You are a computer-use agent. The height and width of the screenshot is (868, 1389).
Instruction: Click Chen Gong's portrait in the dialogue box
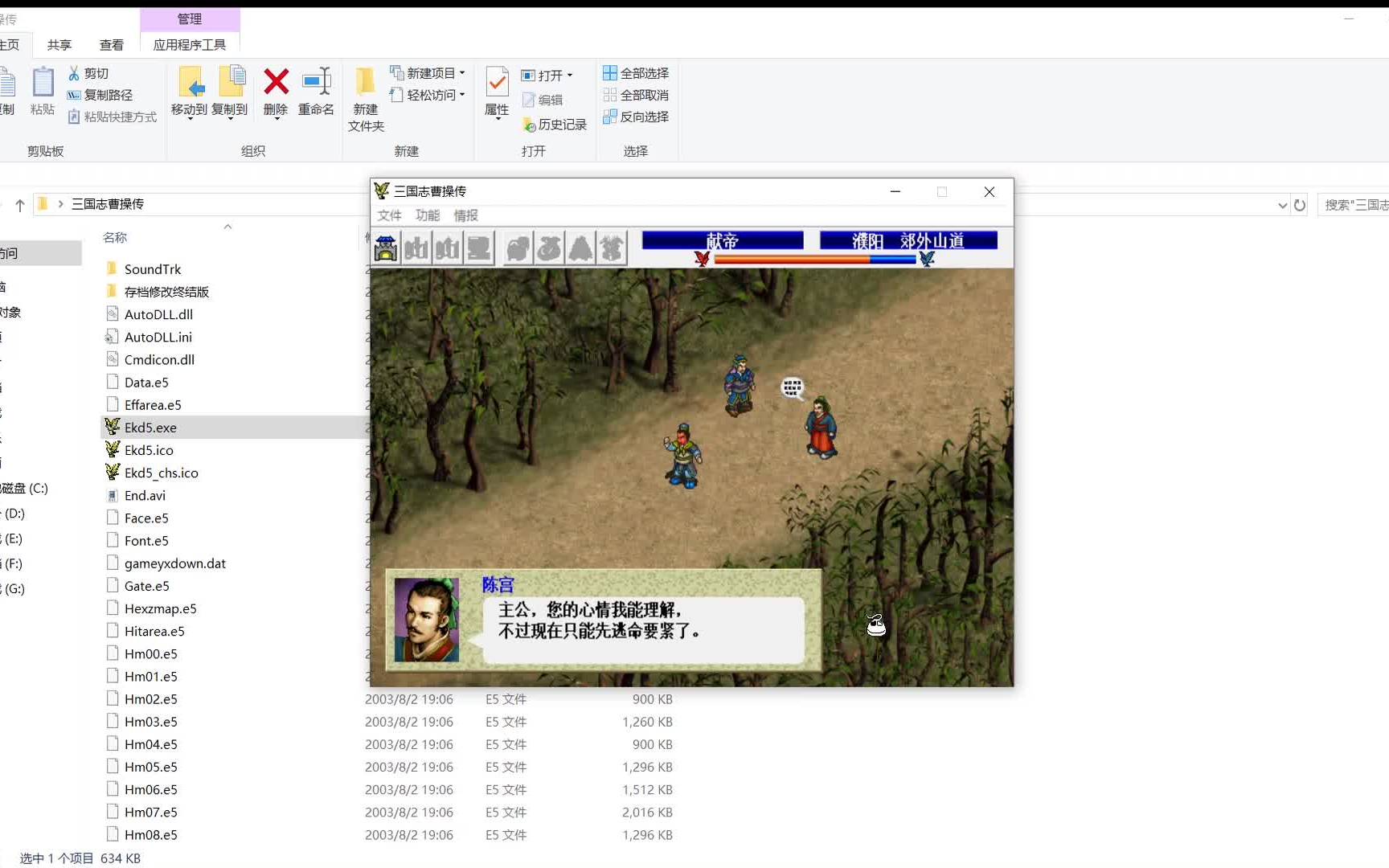coord(427,620)
